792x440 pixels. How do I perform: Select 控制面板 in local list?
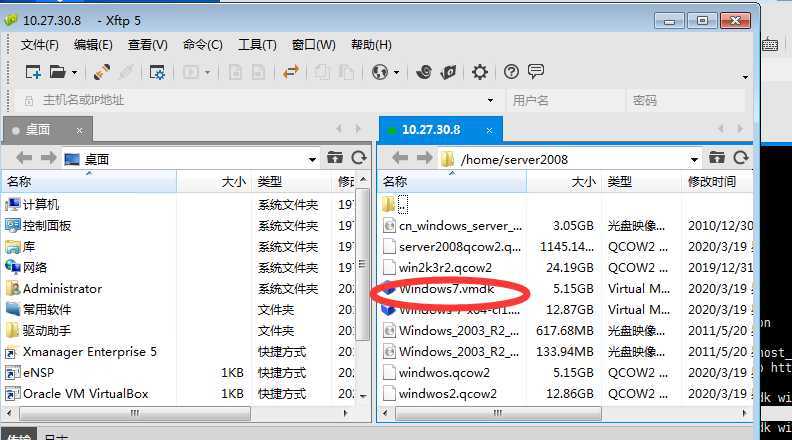38,225
